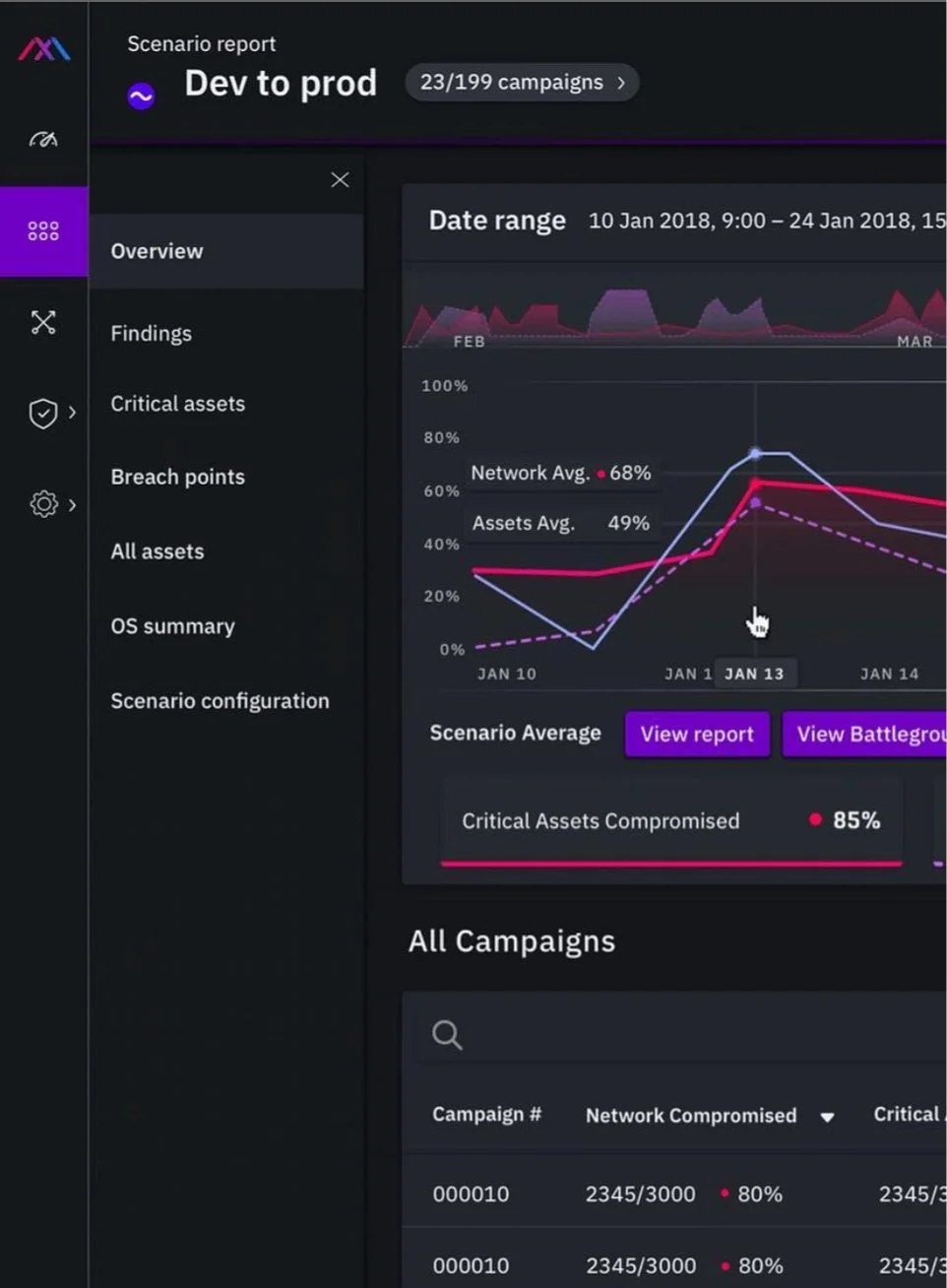Image resolution: width=947 pixels, height=1288 pixels.
Task: Click the 80% value in first campaign row
Action: coord(760,1194)
